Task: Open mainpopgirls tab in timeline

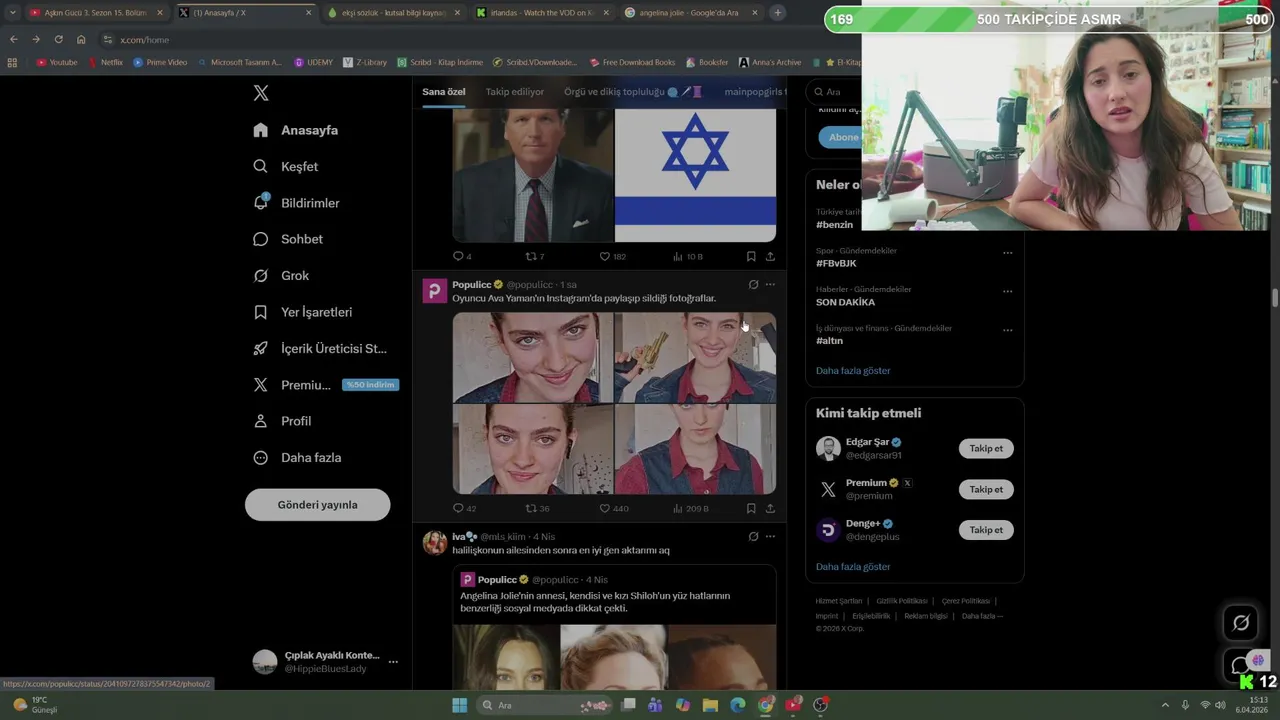Action: pyautogui.click(x=755, y=92)
